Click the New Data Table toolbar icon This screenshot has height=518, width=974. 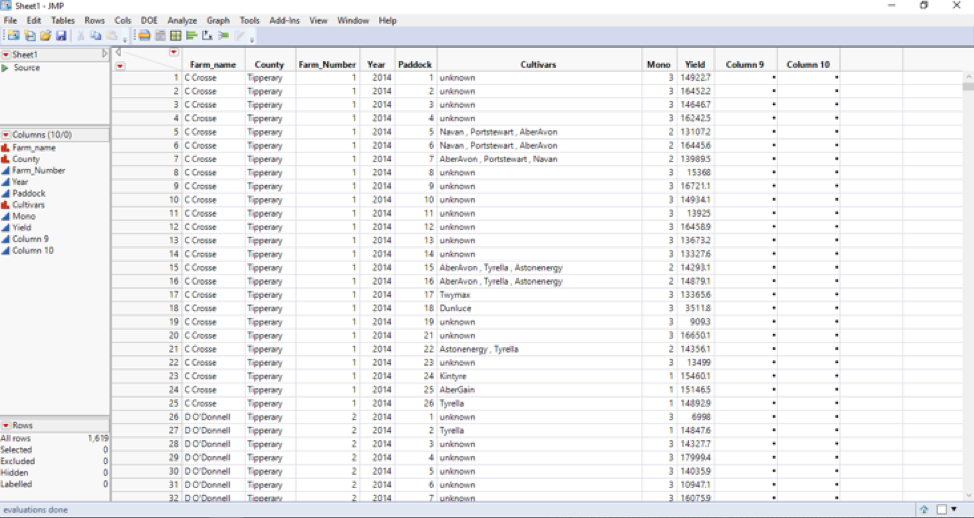(14, 36)
